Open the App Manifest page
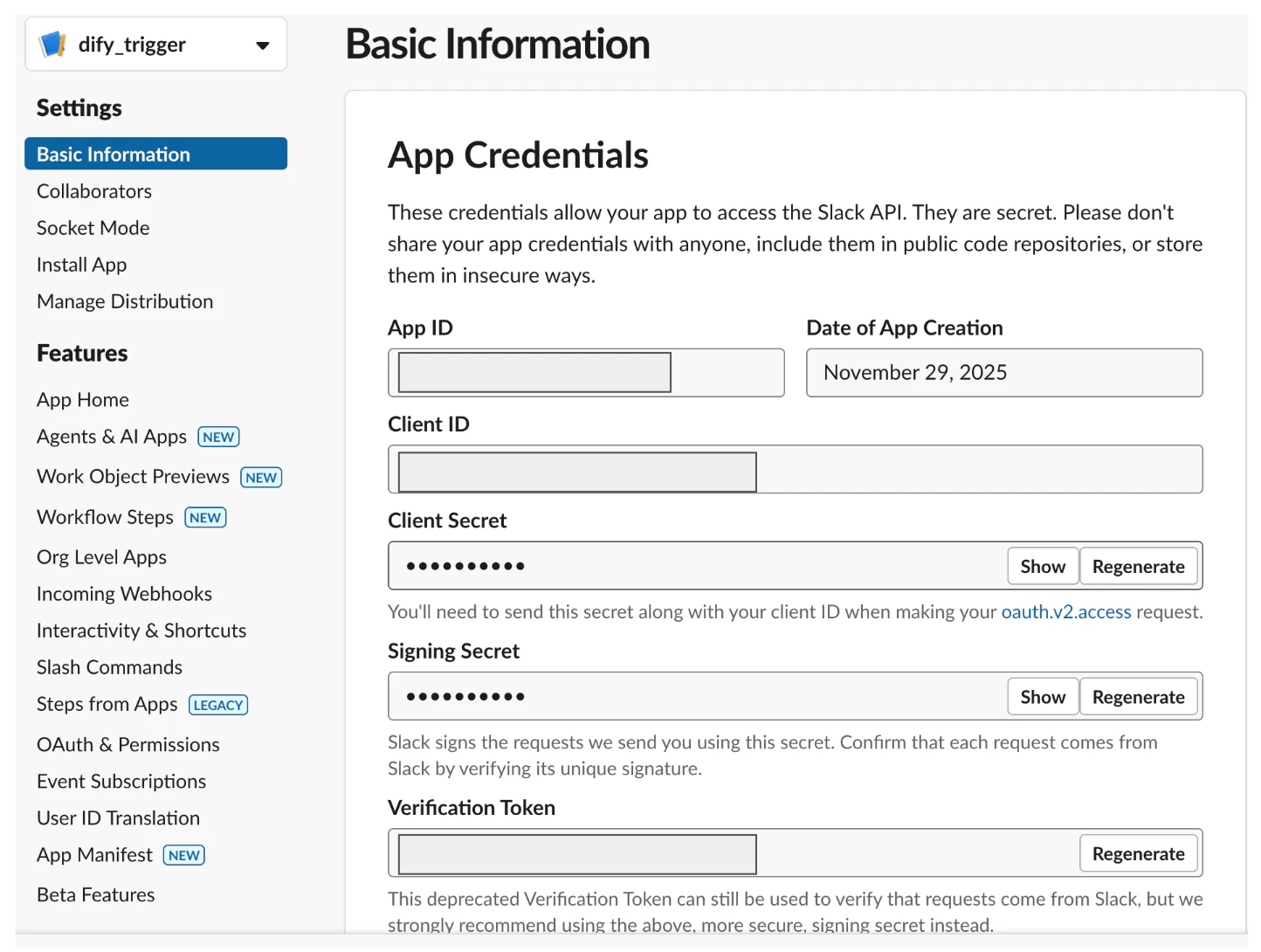1261x952 pixels. (94, 855)
